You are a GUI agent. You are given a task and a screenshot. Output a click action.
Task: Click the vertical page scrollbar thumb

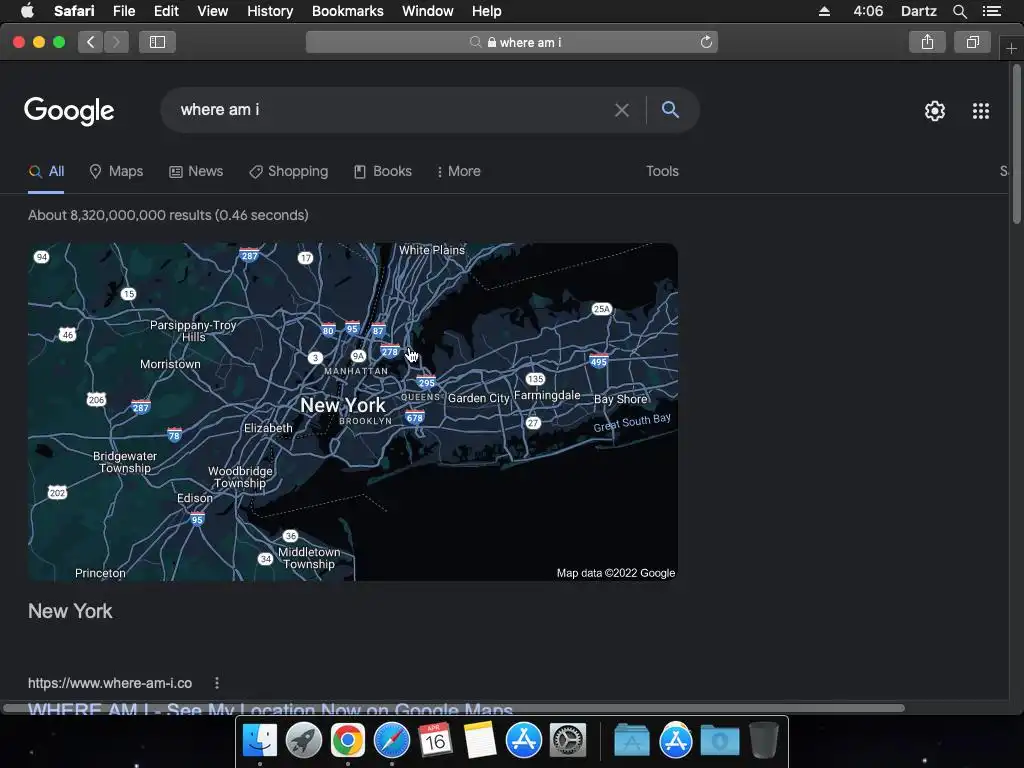[x=1016, y=144]
